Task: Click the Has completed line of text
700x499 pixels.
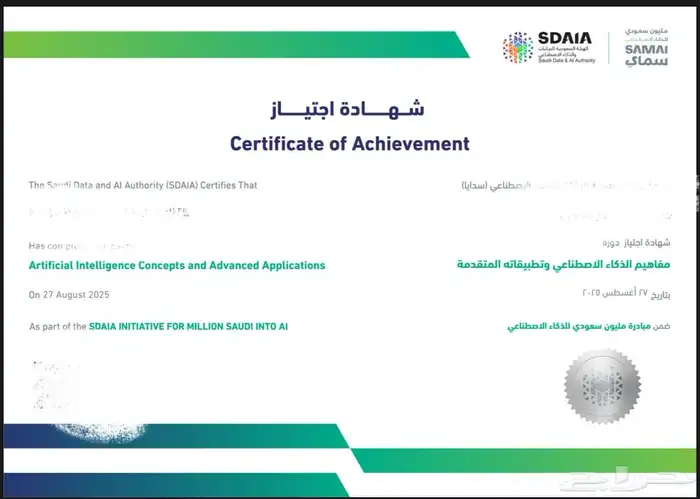Action: click(x=80, y=245)
